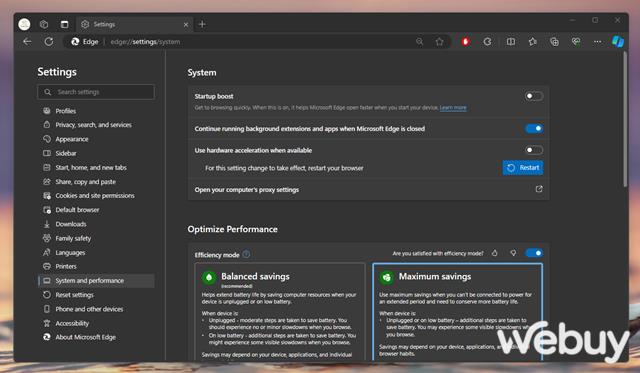The image size is (640, 373).
Task: Refresh the page with the reload icon
Action: [x=49, y=42]
